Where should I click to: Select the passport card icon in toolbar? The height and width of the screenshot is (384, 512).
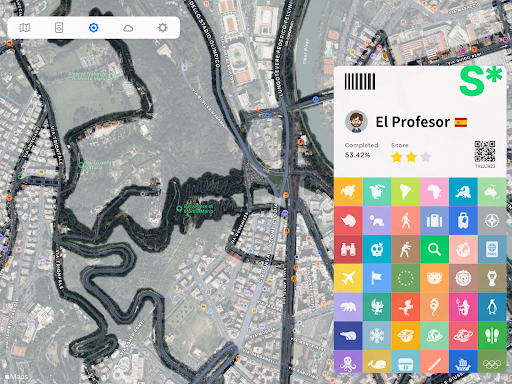59,28
